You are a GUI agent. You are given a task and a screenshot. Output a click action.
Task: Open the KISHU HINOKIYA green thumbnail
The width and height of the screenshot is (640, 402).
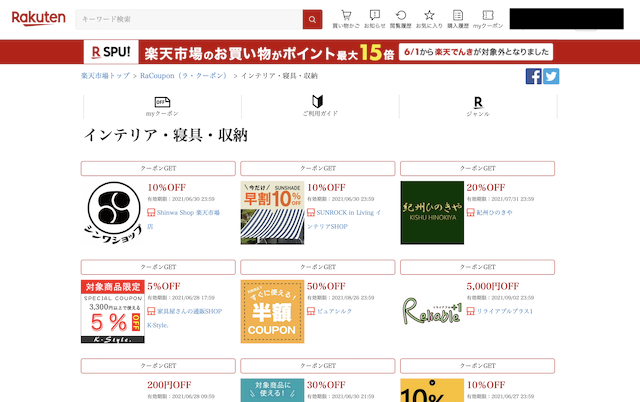tap(432, 213)
